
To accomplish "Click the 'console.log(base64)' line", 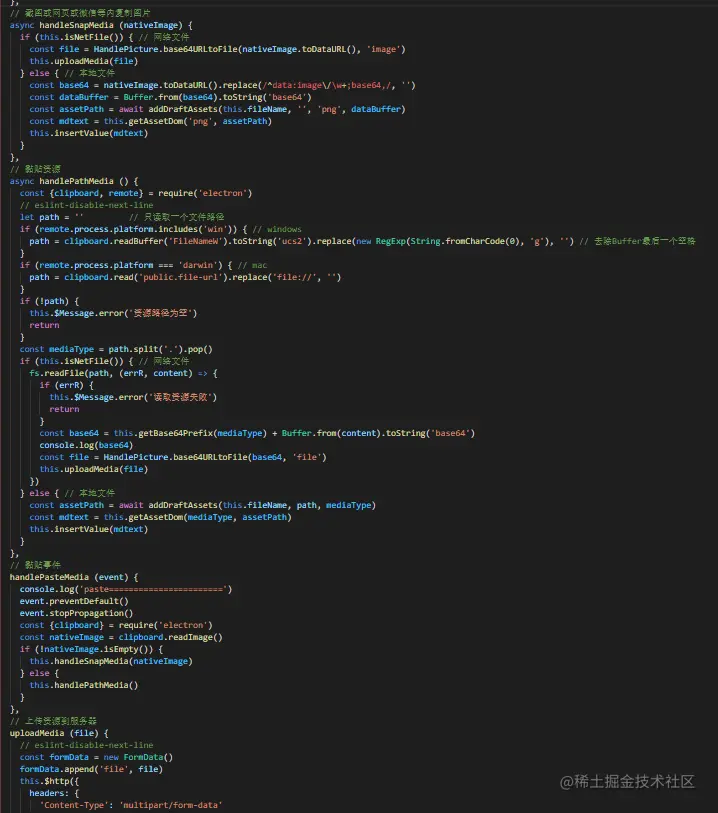I will tap(86, 445).
